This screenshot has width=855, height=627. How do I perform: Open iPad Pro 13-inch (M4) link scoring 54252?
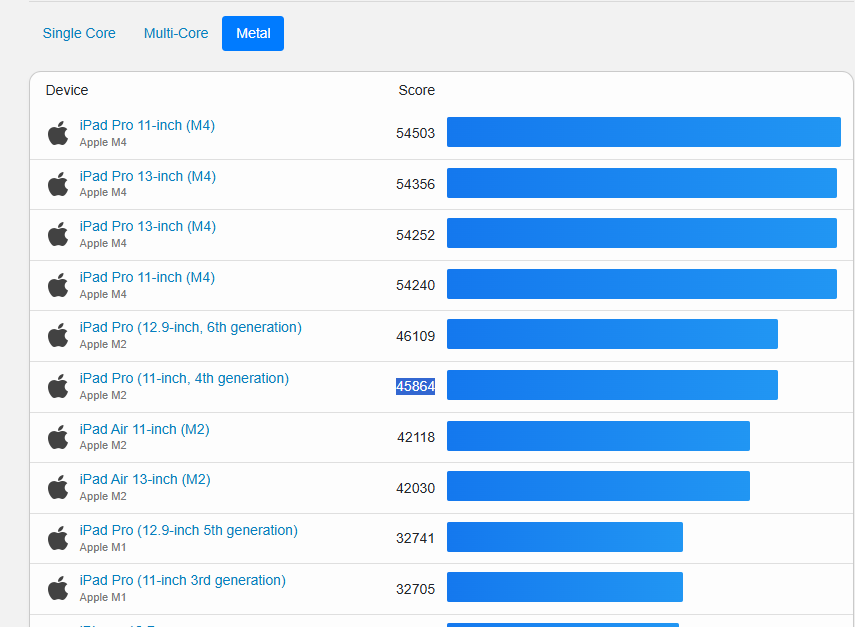pyautogui.click(x=148, y=226)
